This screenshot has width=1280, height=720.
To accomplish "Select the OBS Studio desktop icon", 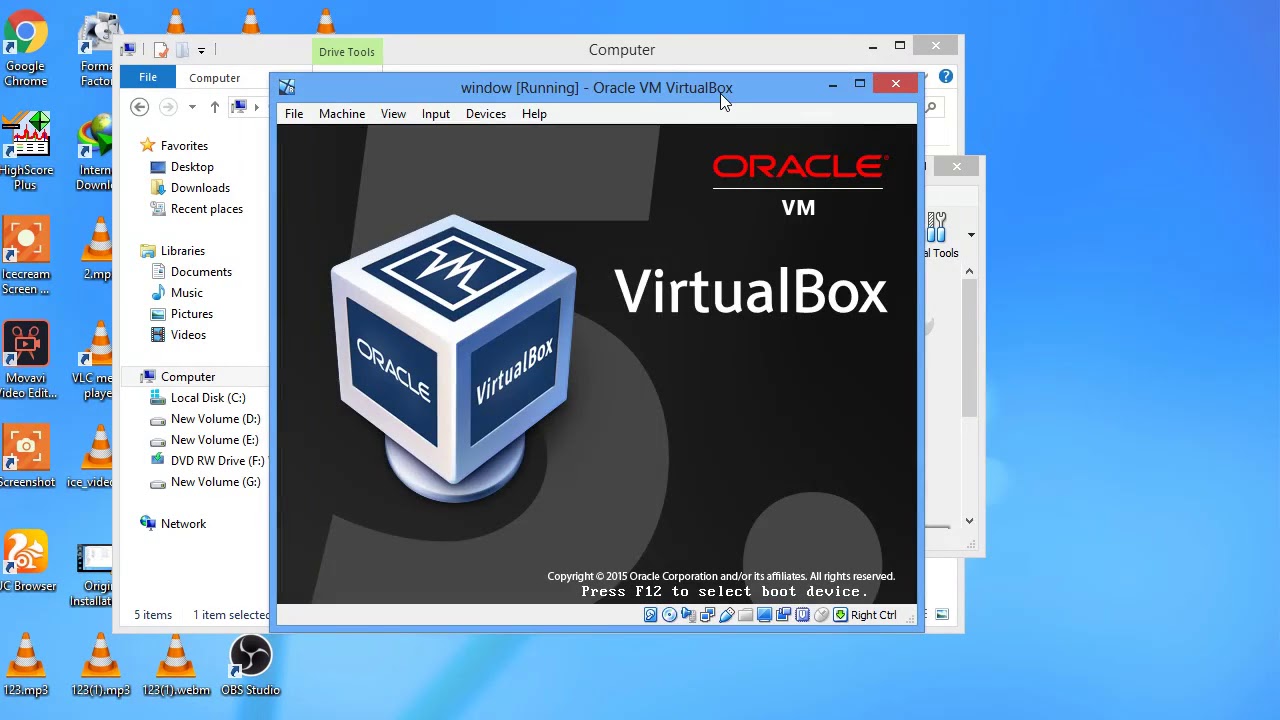I will 250,667.
